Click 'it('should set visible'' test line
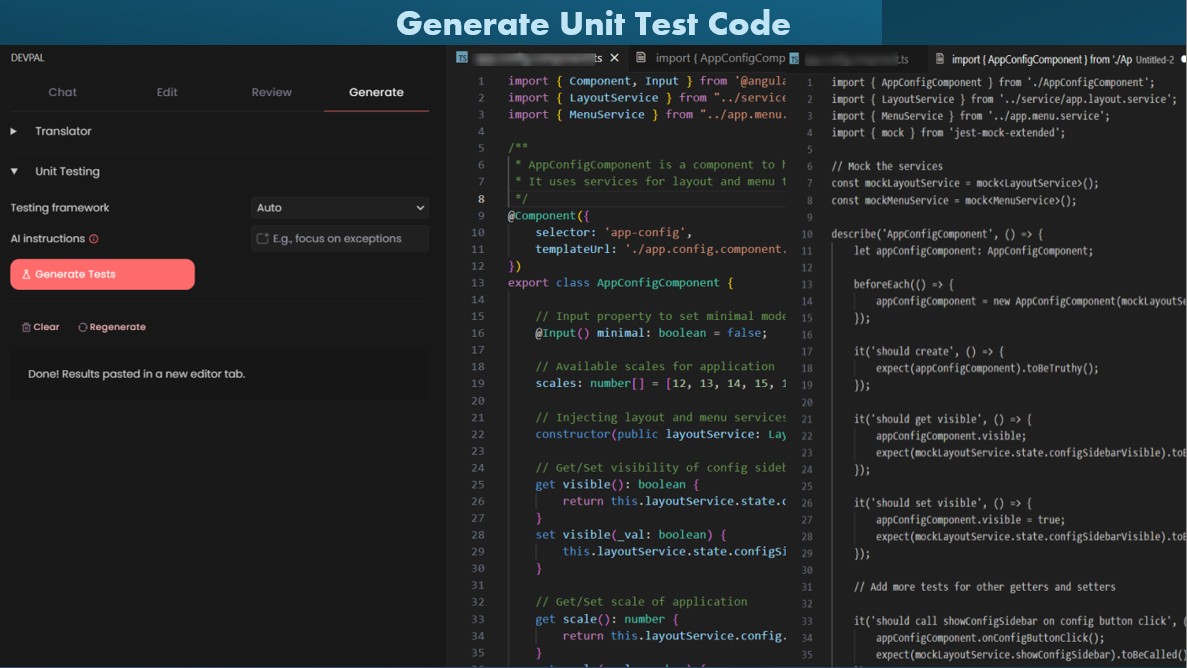This screenshot has width=1187, height=668. click(942, 503)
